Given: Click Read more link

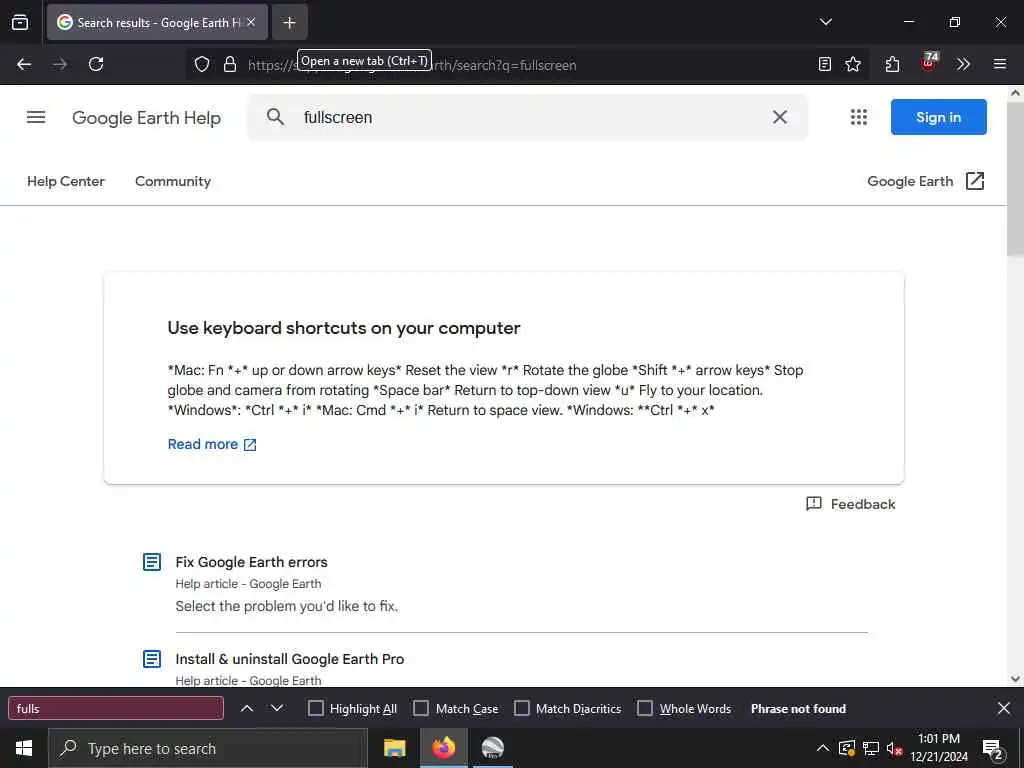Looking at the screenshot, I should [x=212, y=444].
